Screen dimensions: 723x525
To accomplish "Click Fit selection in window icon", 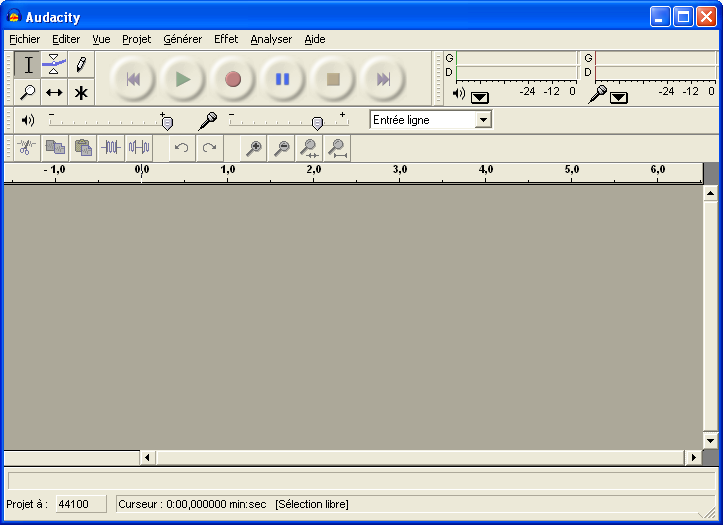I will [x=309, y=148].
